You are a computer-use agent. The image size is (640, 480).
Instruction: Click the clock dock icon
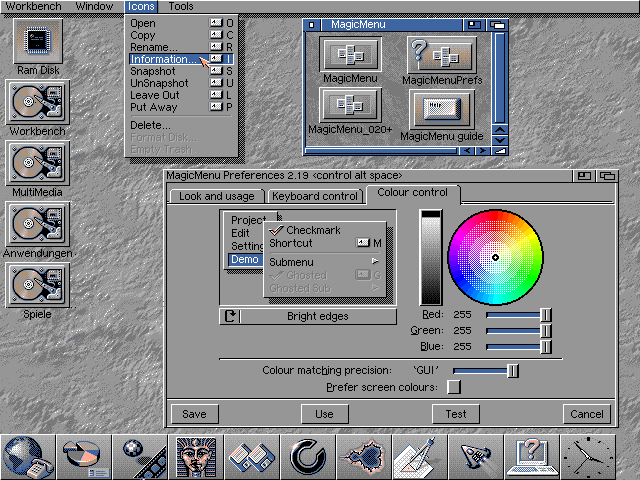click(x=588, y=457)
